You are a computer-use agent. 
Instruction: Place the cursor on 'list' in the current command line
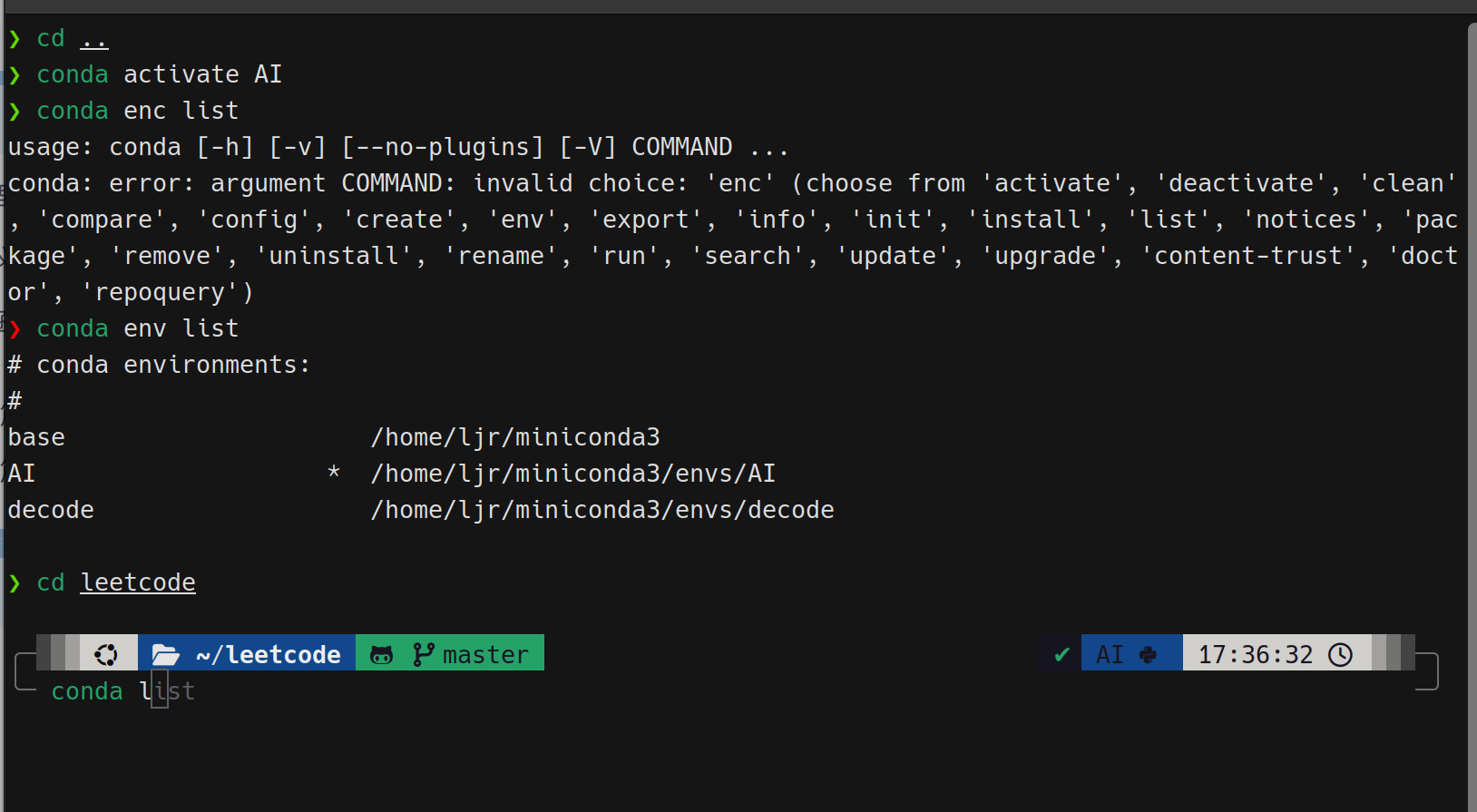coord(167,691)
